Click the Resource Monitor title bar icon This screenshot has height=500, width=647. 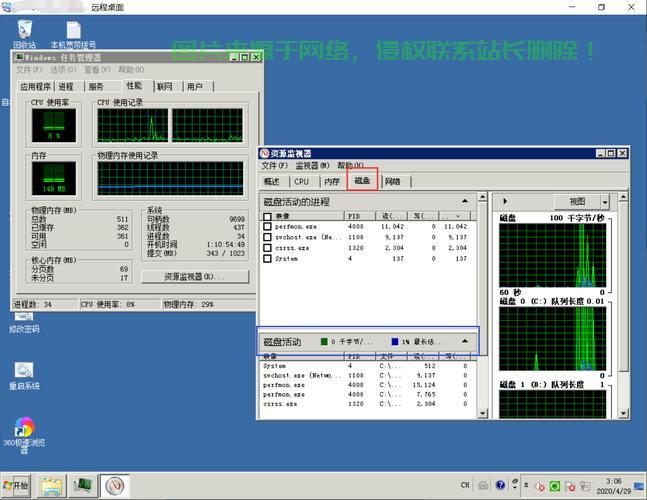pos(264,153)
